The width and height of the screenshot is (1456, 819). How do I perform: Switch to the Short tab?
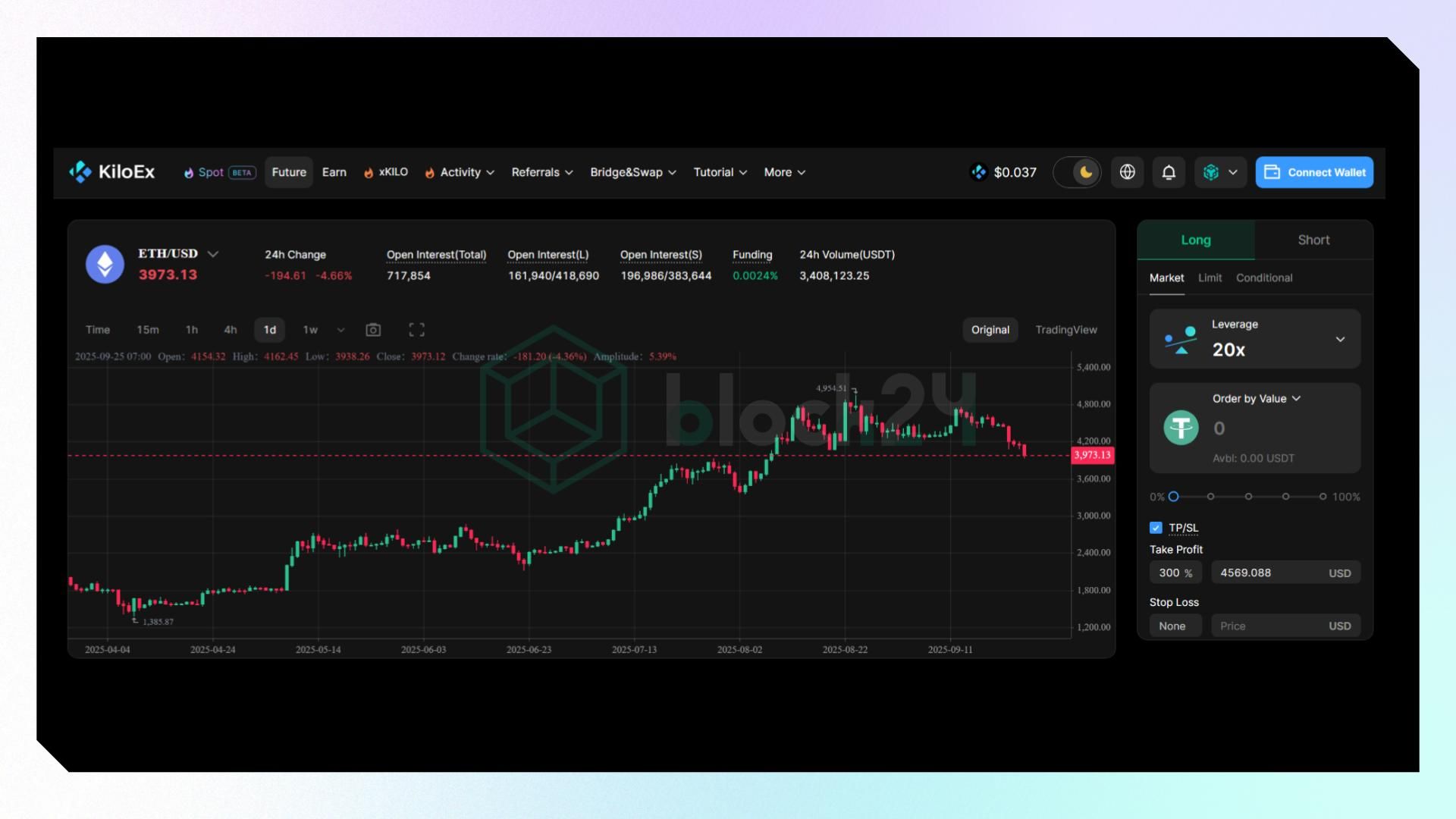click(x=1313, y=240)
